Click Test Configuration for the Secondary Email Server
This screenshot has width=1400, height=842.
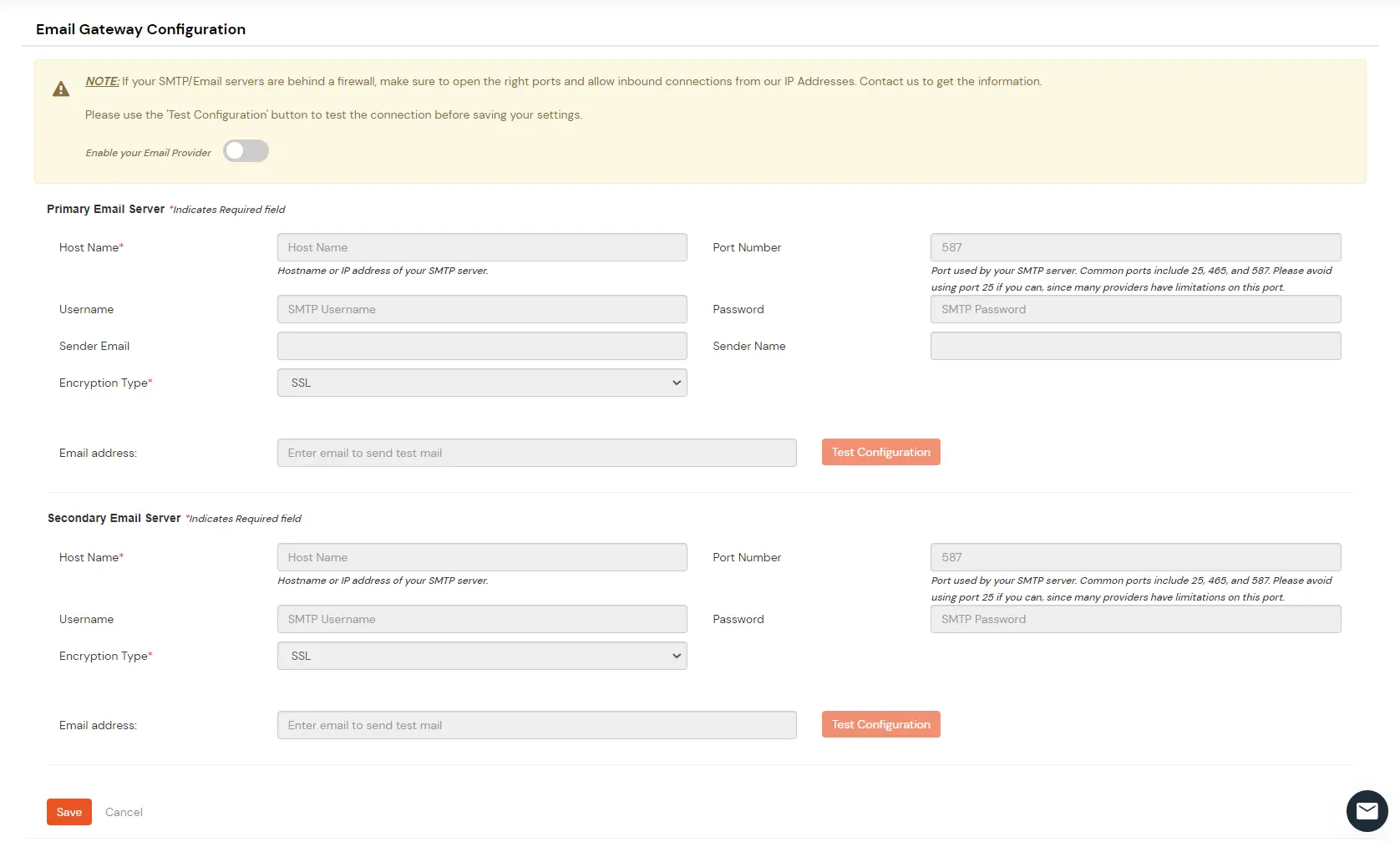click(x=880, y=723)
